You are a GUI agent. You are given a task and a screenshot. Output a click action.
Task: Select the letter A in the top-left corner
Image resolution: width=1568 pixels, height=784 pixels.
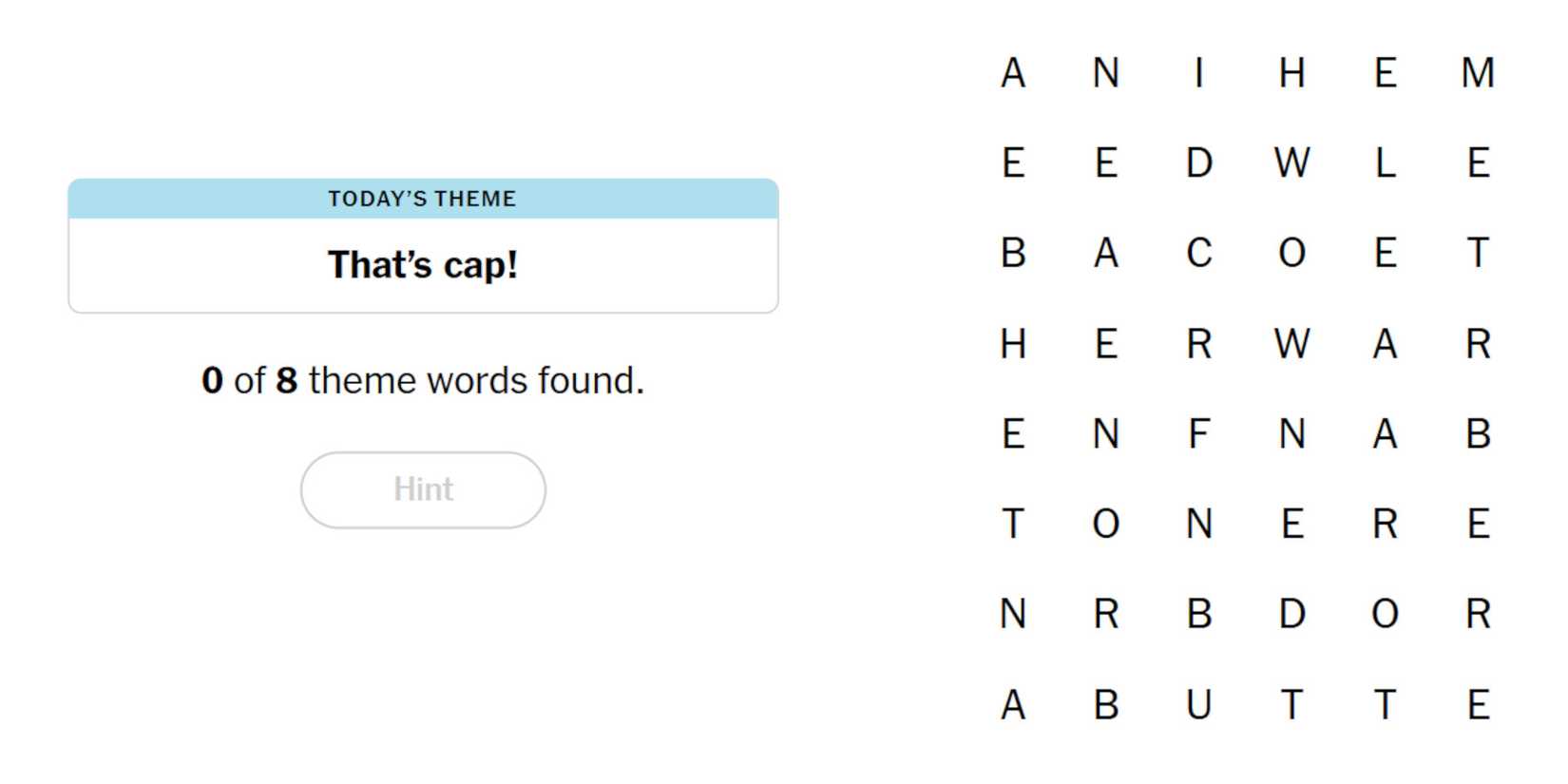coord(1013,72)
